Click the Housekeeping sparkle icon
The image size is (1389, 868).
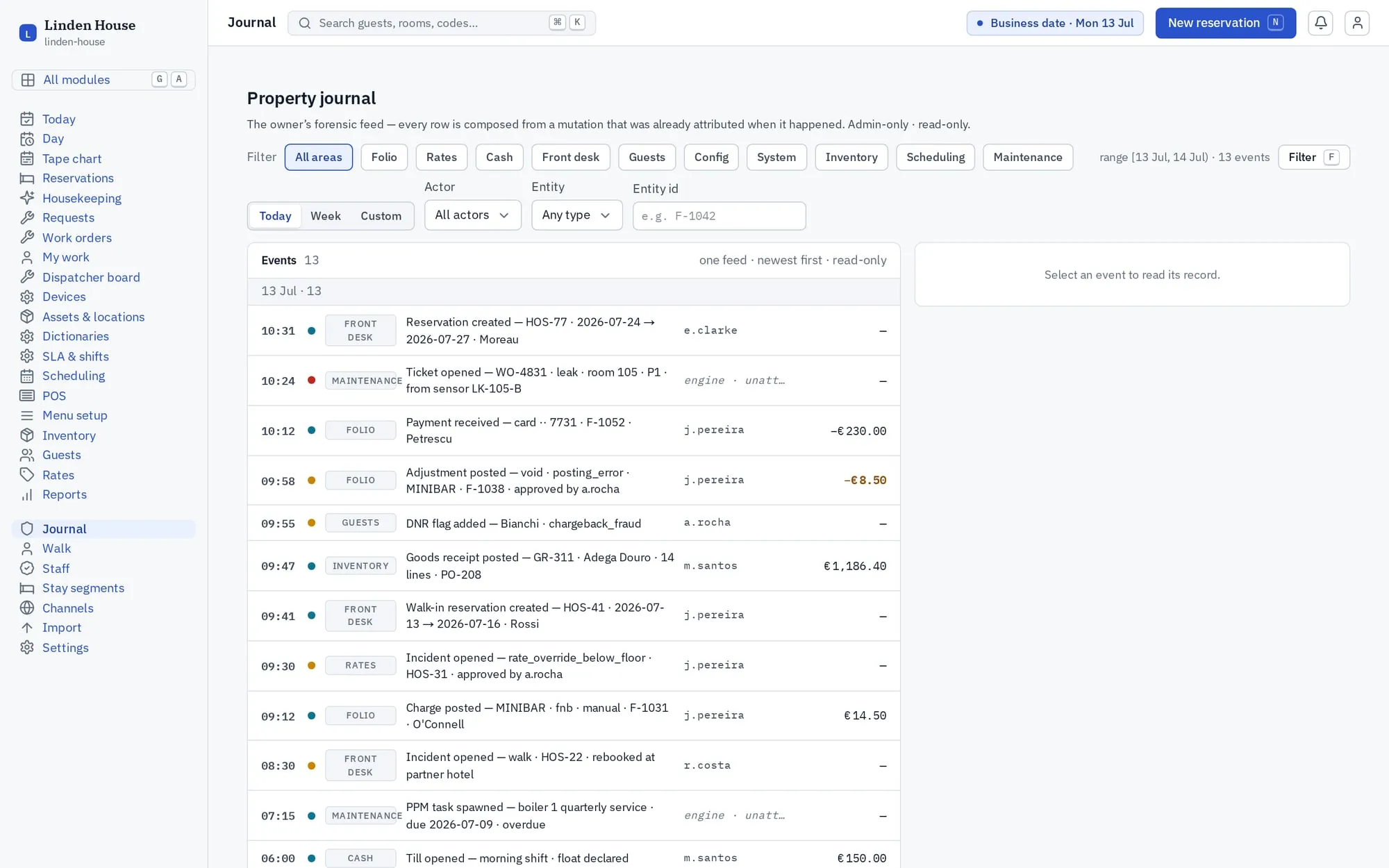click(27, 198)
